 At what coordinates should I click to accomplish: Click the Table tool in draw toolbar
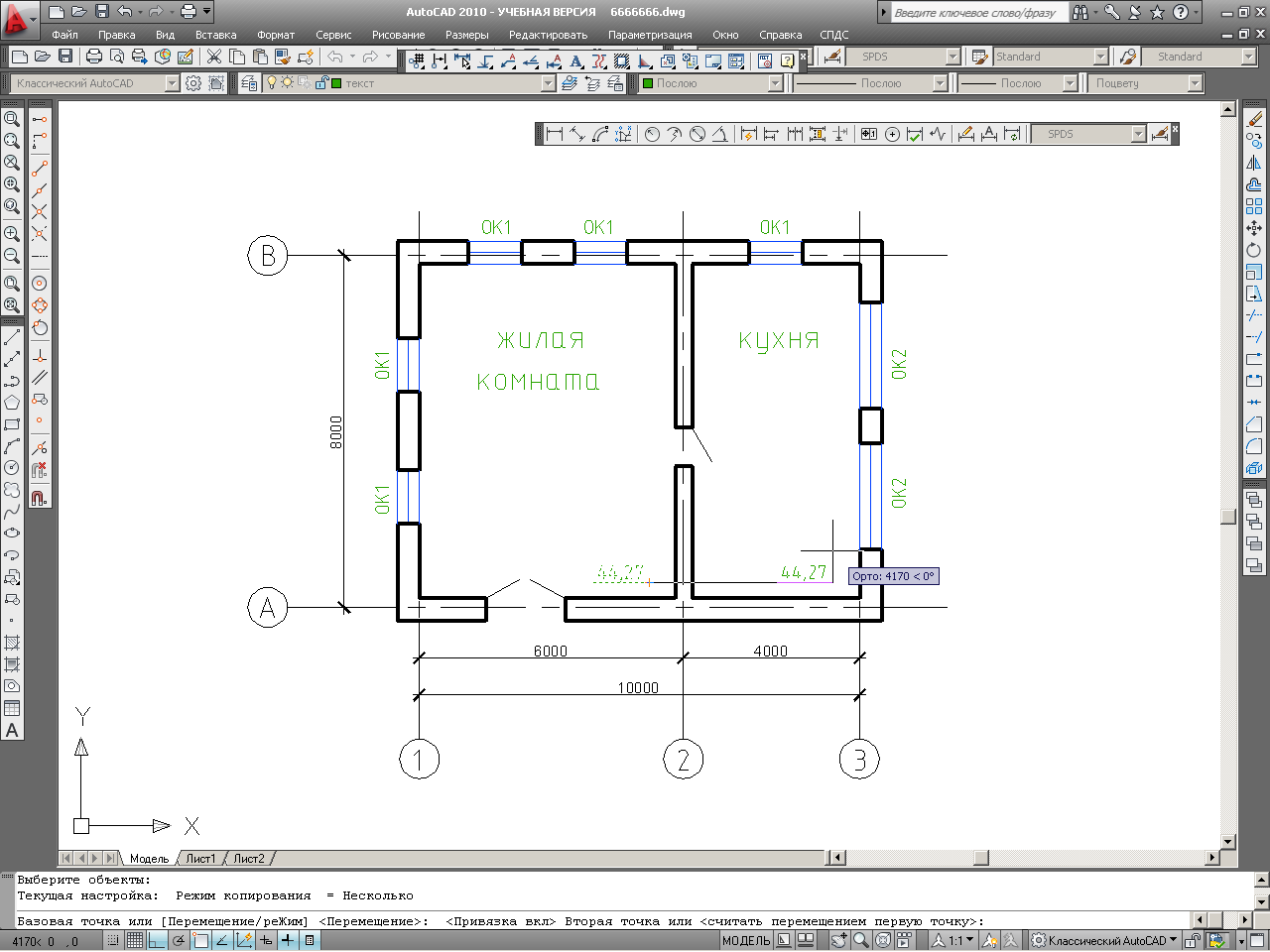point(12,708)
